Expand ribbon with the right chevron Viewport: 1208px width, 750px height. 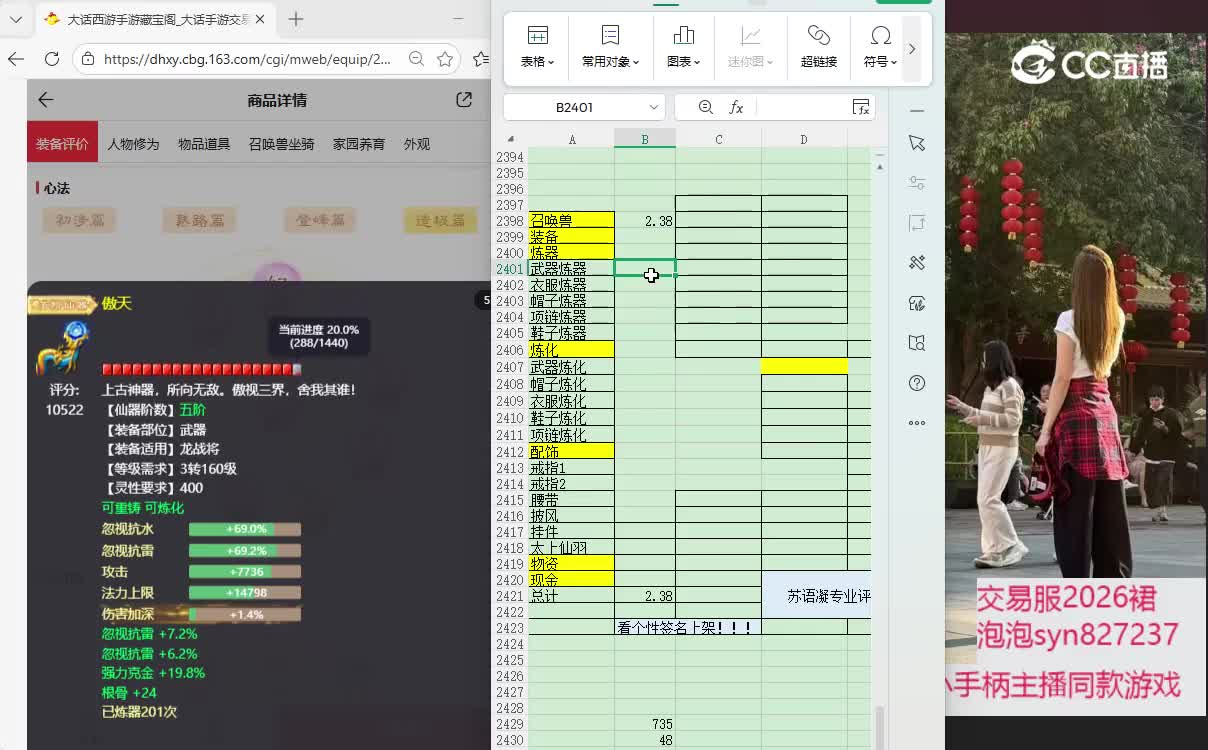(x=911, y=49)
